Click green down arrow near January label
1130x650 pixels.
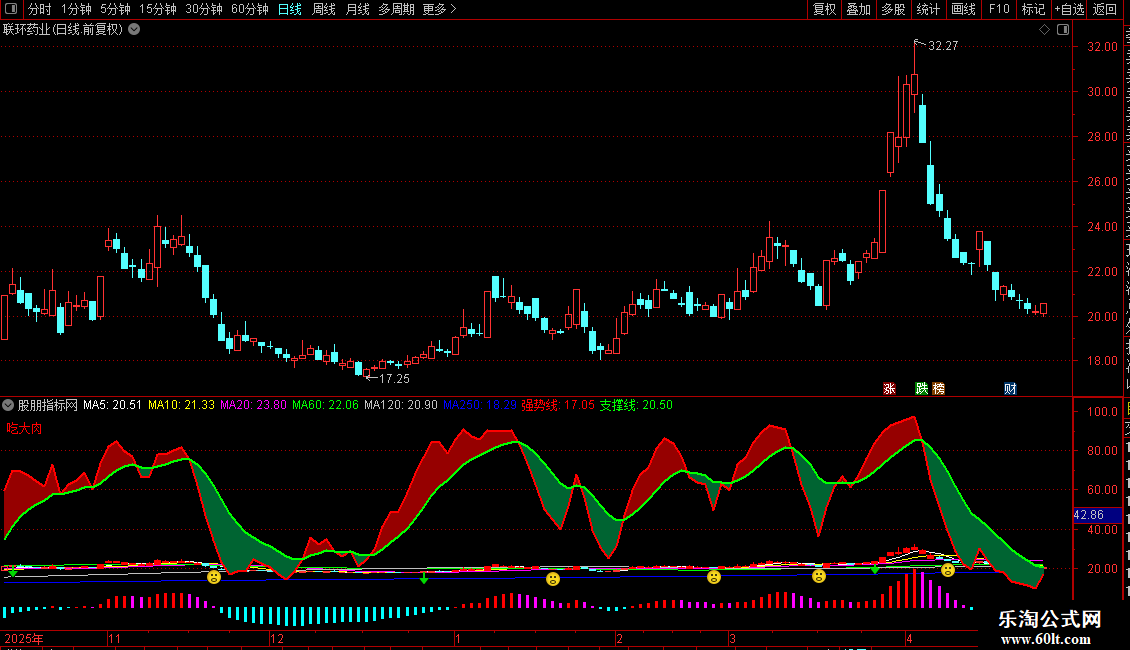pyautogui.click(x=424, y=577)
